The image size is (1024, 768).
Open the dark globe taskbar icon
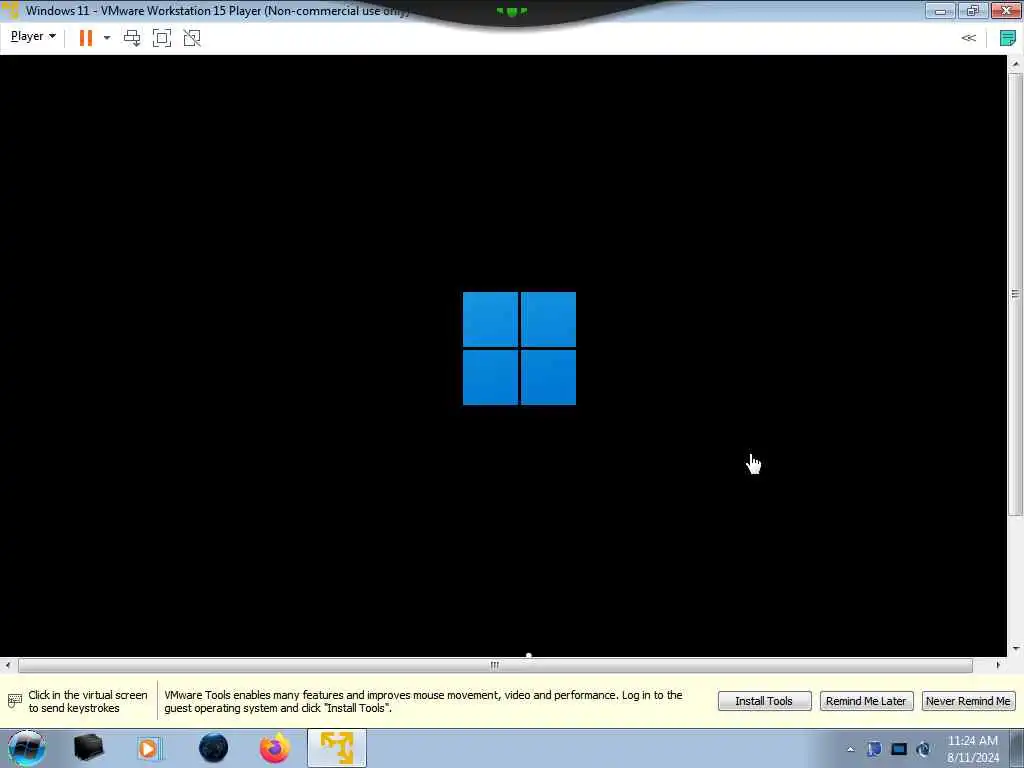(x=214, y=748)
